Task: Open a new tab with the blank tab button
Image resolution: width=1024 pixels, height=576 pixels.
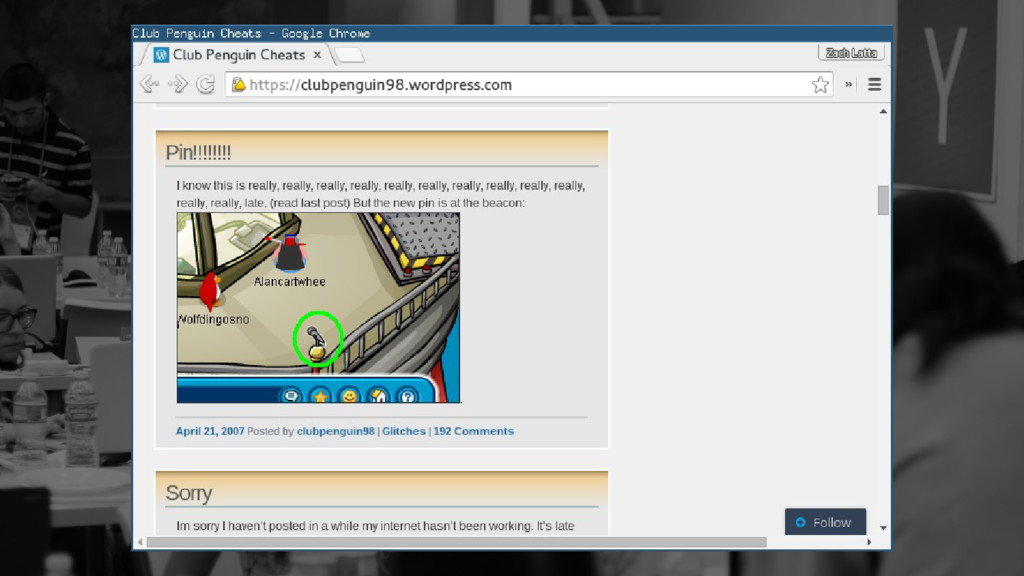Action: point(350,55)
